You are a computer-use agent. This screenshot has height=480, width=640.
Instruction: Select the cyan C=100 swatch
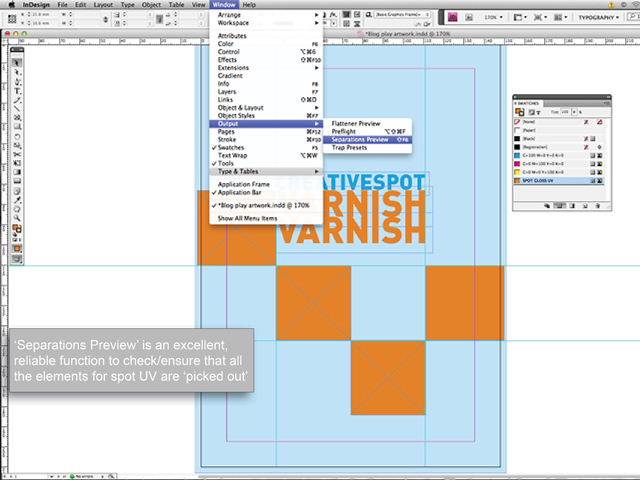(x=559, y=156)
